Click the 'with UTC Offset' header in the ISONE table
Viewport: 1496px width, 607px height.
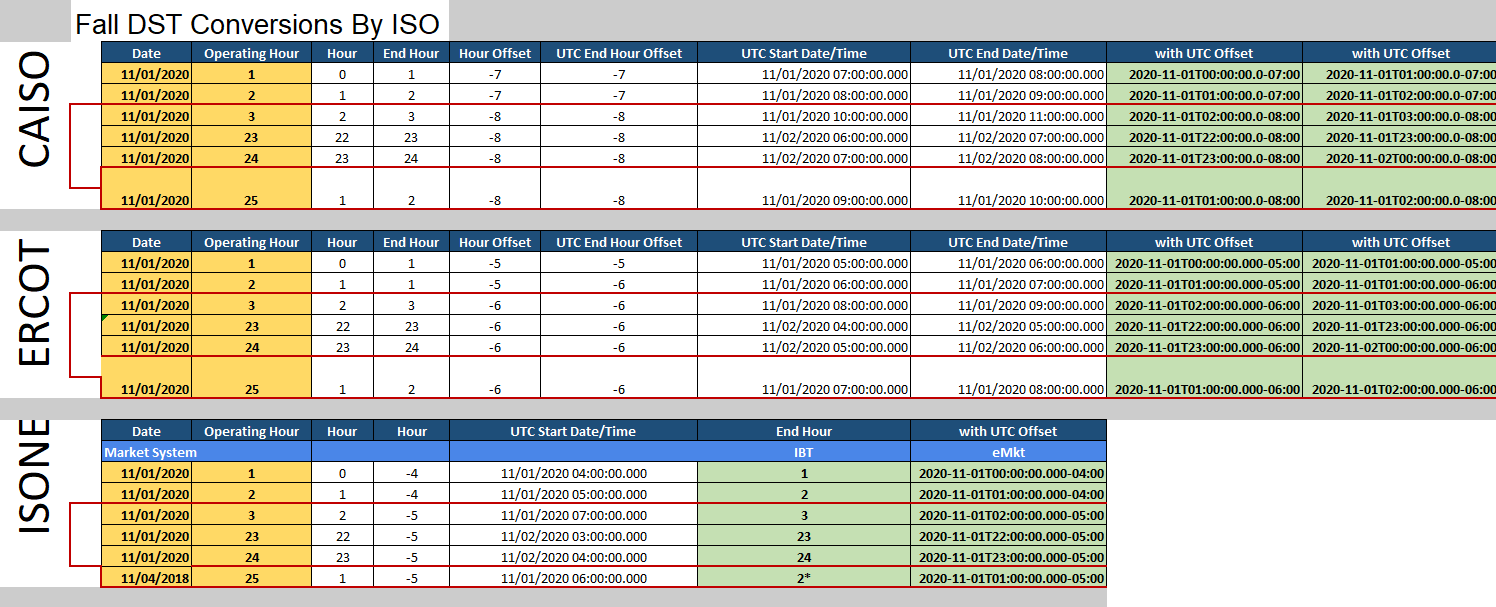[1008, 431]
